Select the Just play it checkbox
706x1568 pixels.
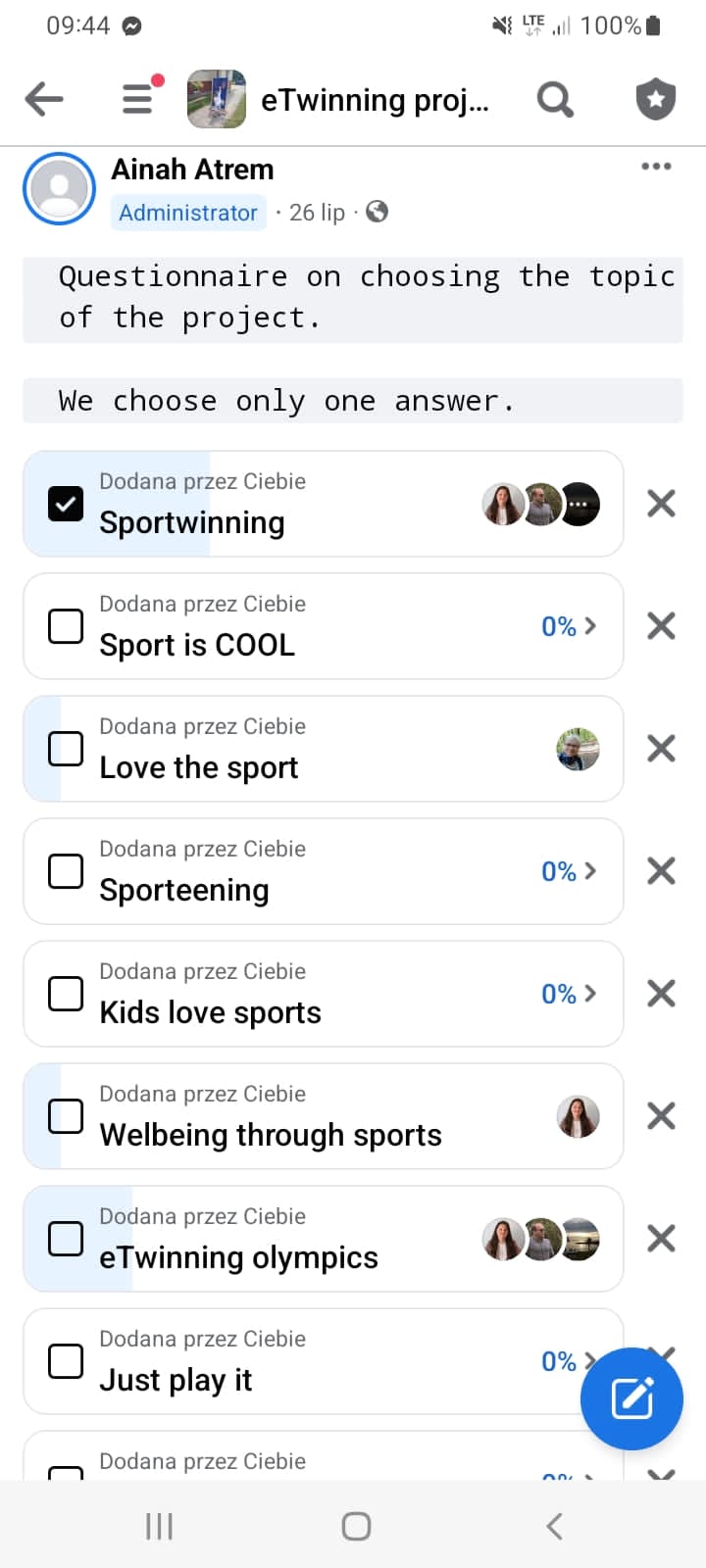pos(66,1361)
